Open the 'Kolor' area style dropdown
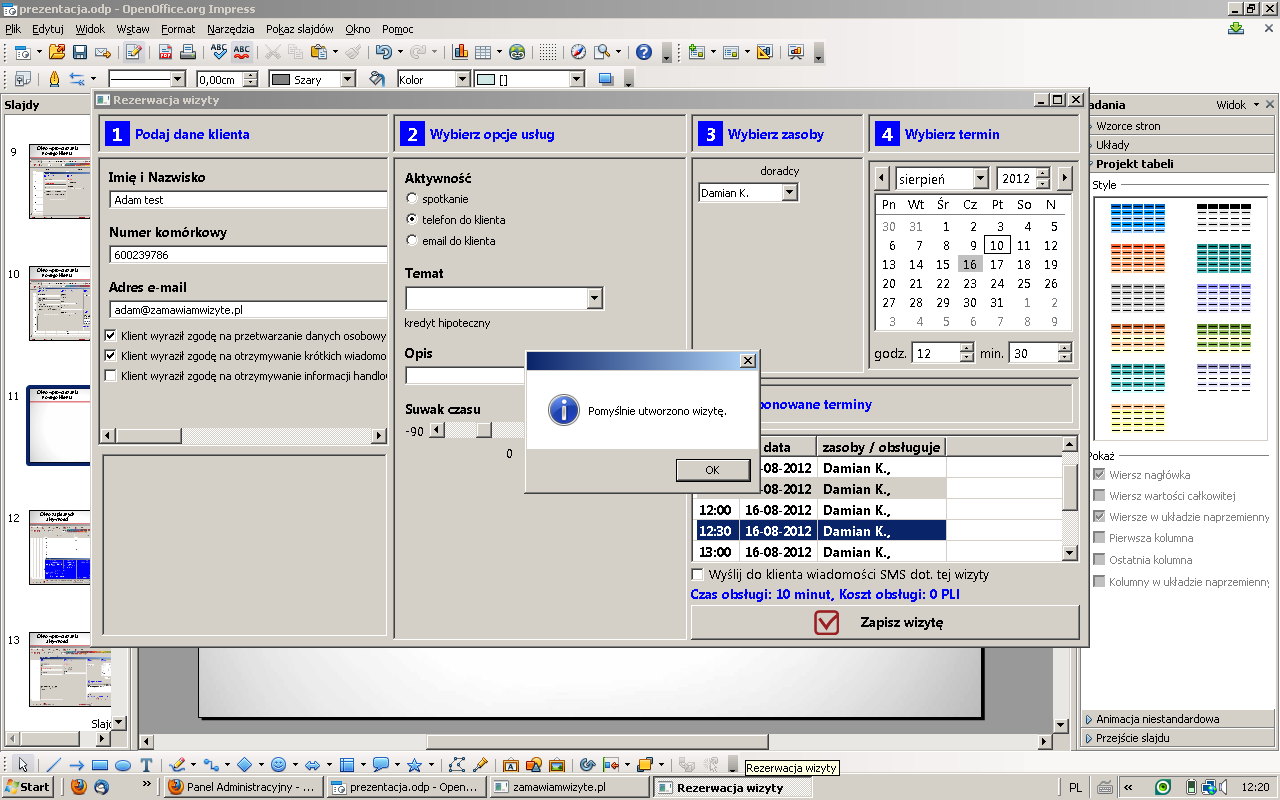Screen dimensions: 1280x800 [x=462, y=79]
